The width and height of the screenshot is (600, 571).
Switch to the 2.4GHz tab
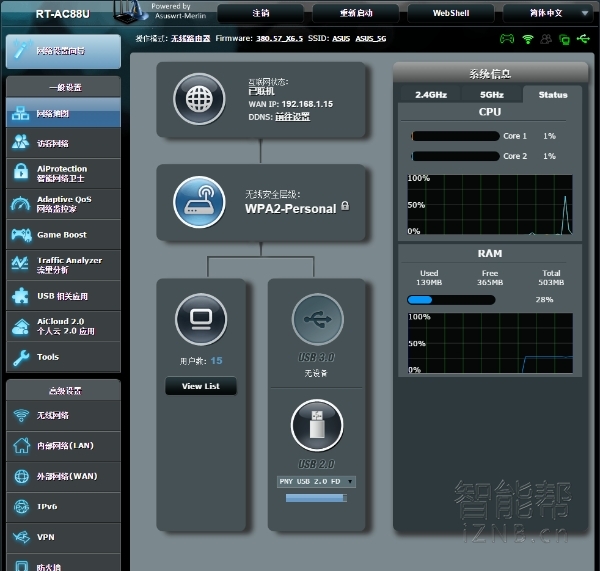tap(430, 95)
